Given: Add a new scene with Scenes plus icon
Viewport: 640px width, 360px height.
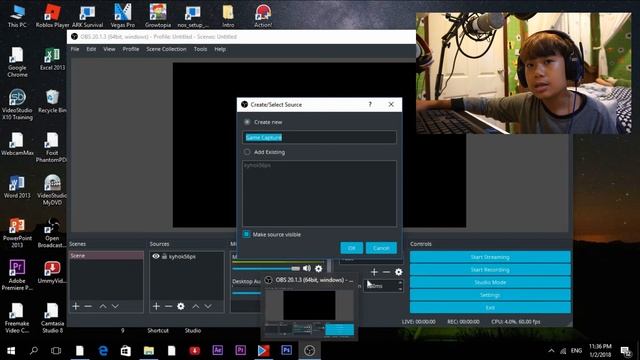Looking at the screenshot, I should click(x=76, y=306).
